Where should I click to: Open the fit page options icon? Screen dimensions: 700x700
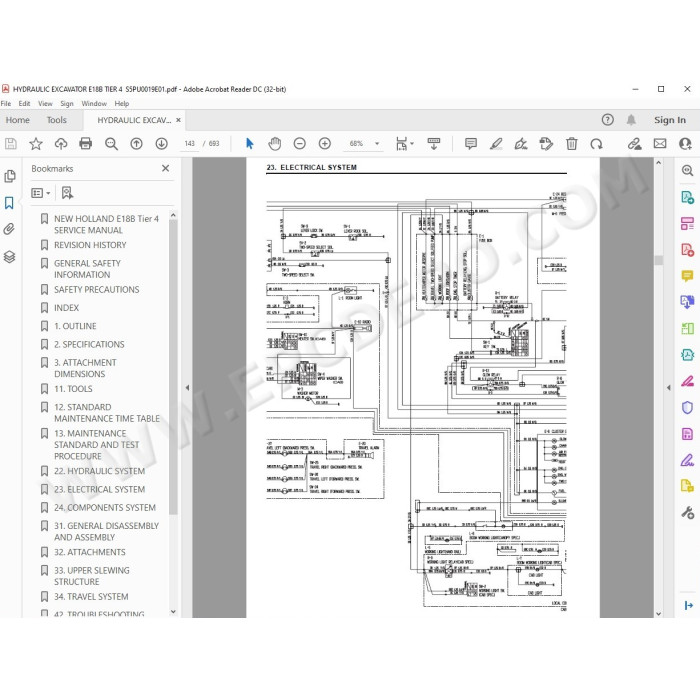click(x=404, y=144)
